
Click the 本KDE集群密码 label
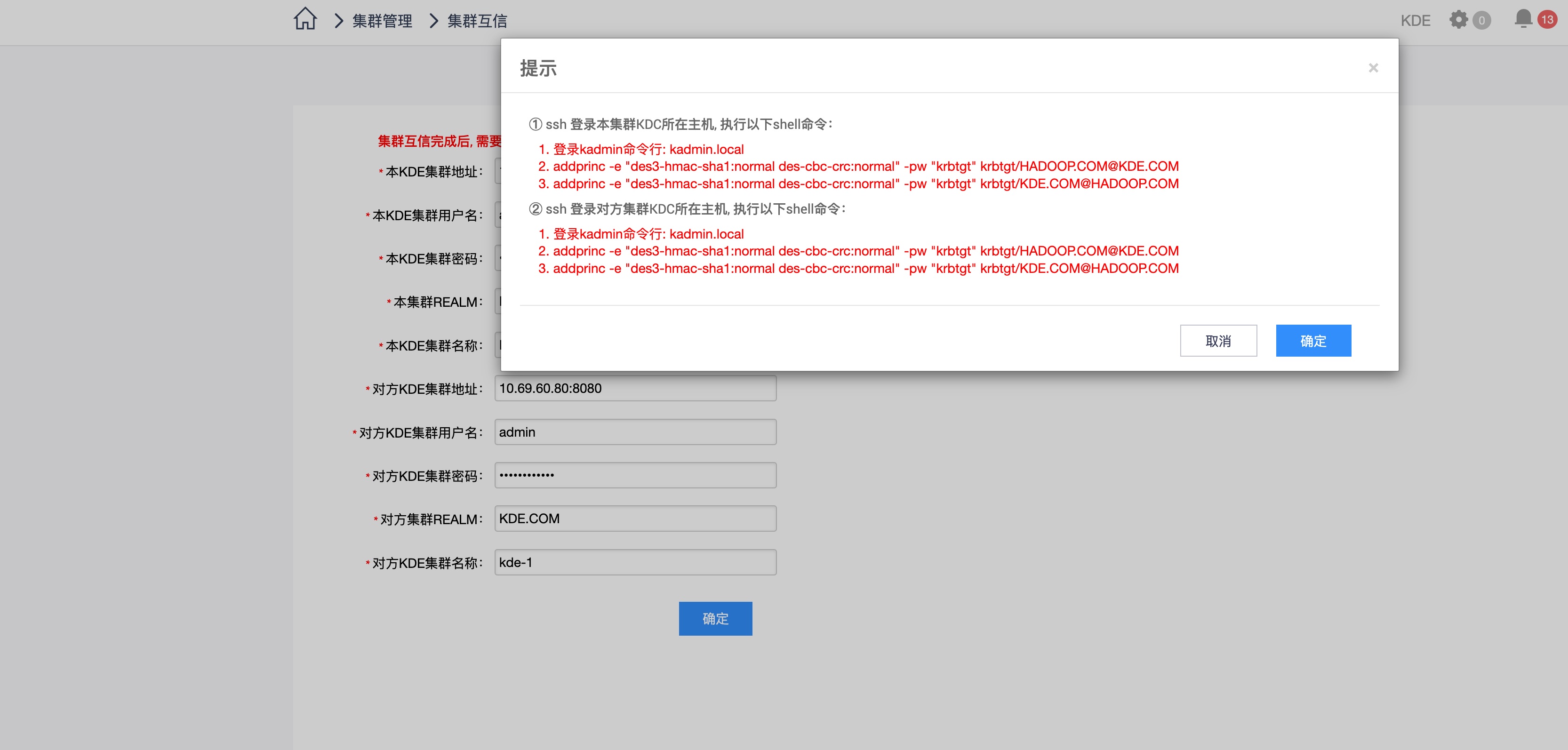432,259
